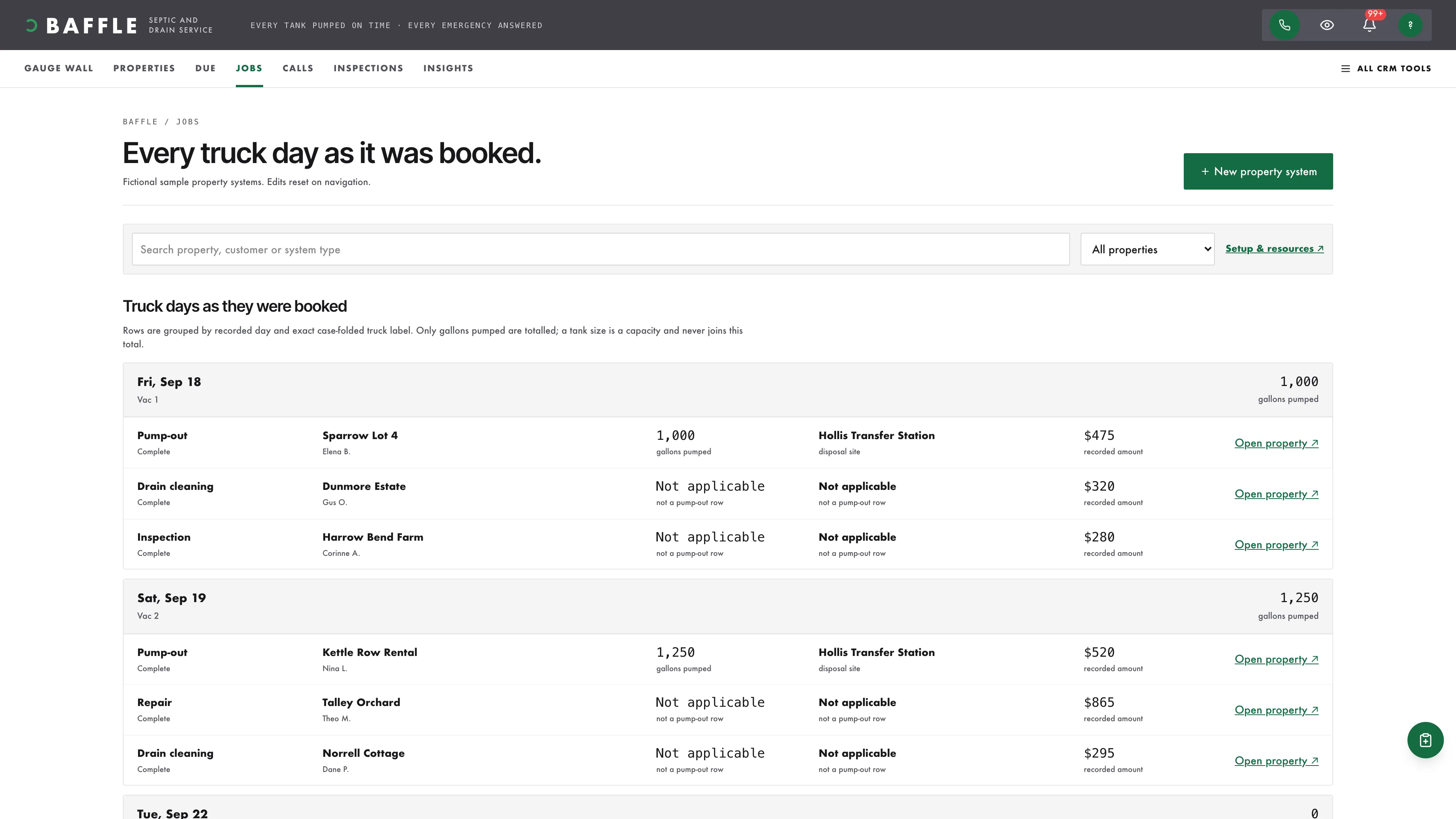Select the Sat, Sep 19 group header
The width and height of the screenshot is (1456, 819).
pos(728,607)
